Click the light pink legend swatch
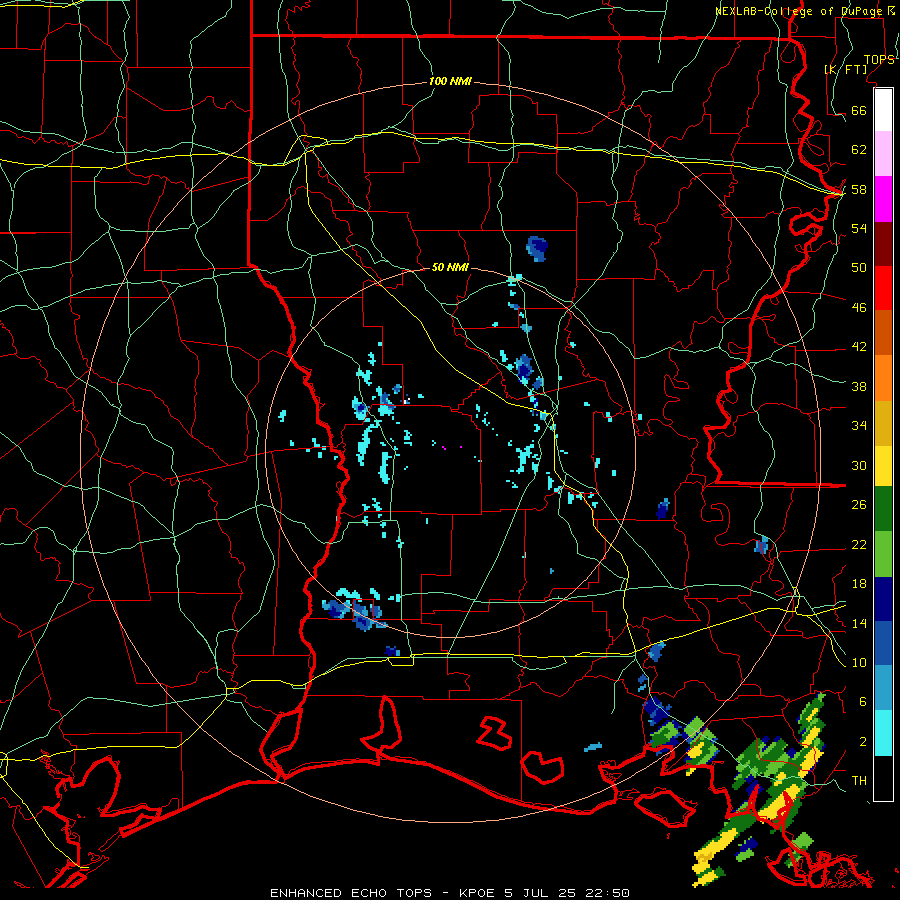The width and height of the screenshot is (900, 900). (883, 154)
